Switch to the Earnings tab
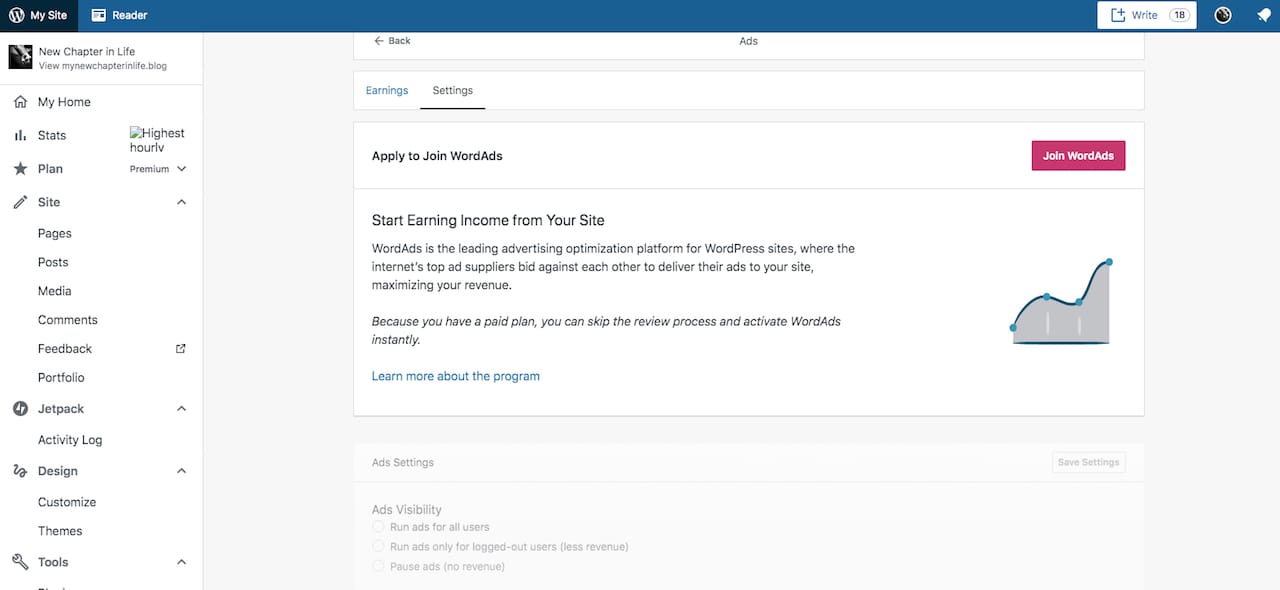The width and height of the screenshot is (1280, 590). point(387,90)
